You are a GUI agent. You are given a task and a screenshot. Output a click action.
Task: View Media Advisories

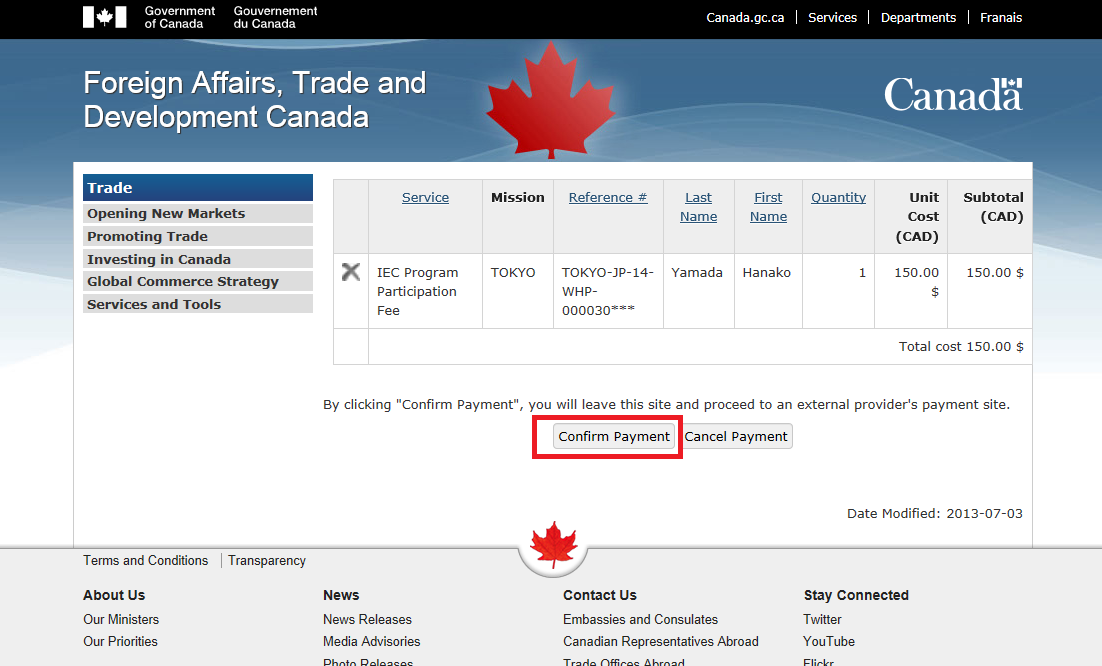371,641
